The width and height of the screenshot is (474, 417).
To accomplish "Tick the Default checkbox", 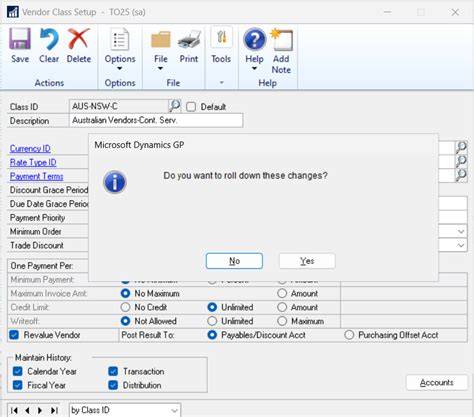I will pyautogui.click(x=191, y=107).
